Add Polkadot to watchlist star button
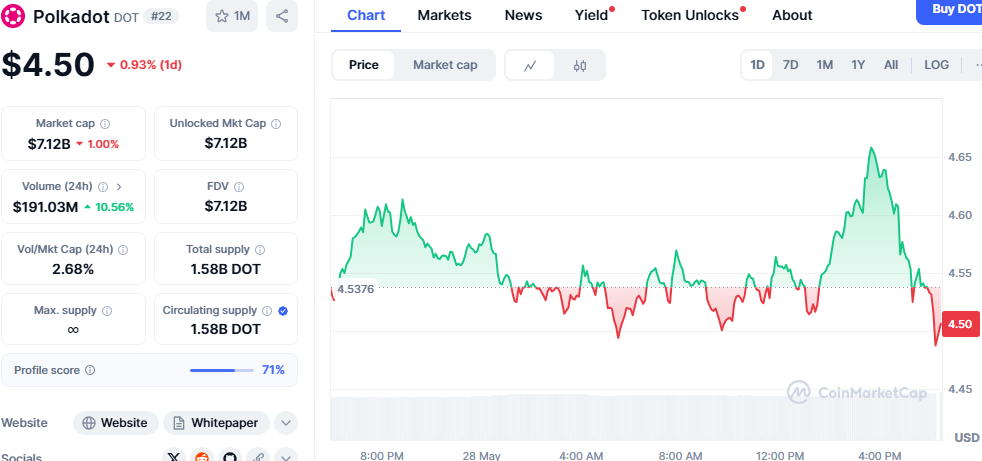This screenshot has height=461, width=982. click(x=232, y=16)
